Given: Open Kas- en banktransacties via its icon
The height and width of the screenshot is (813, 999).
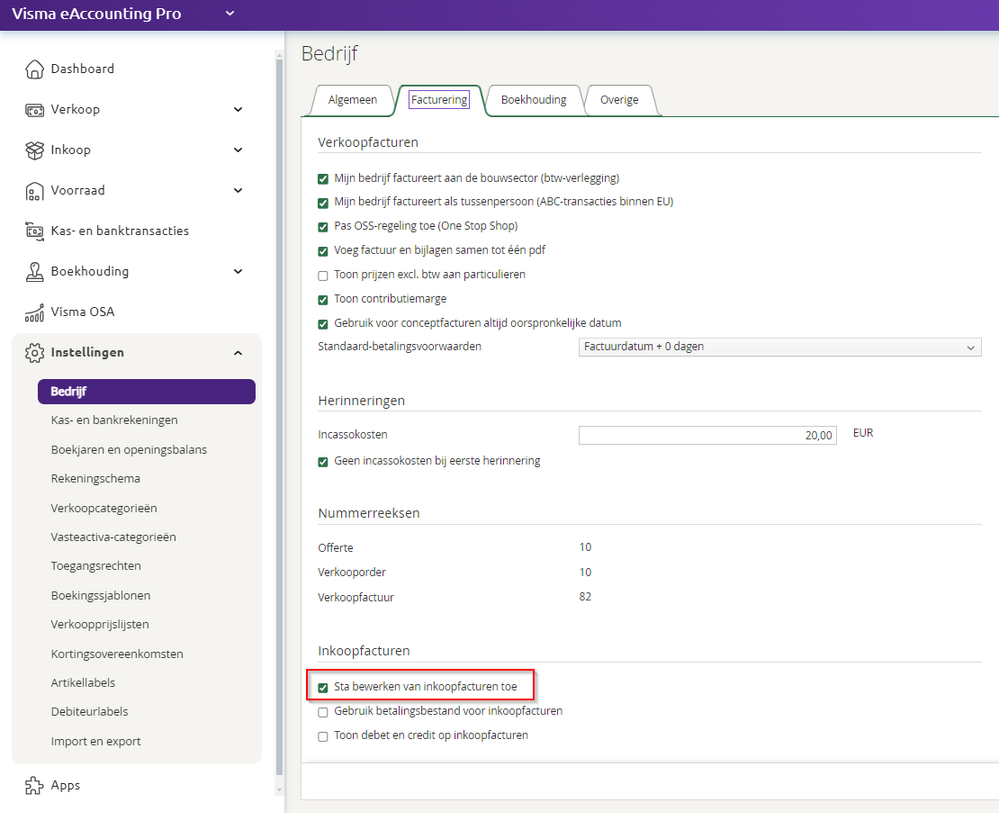Looking at the screenshot, I should (x=34, y=231).
